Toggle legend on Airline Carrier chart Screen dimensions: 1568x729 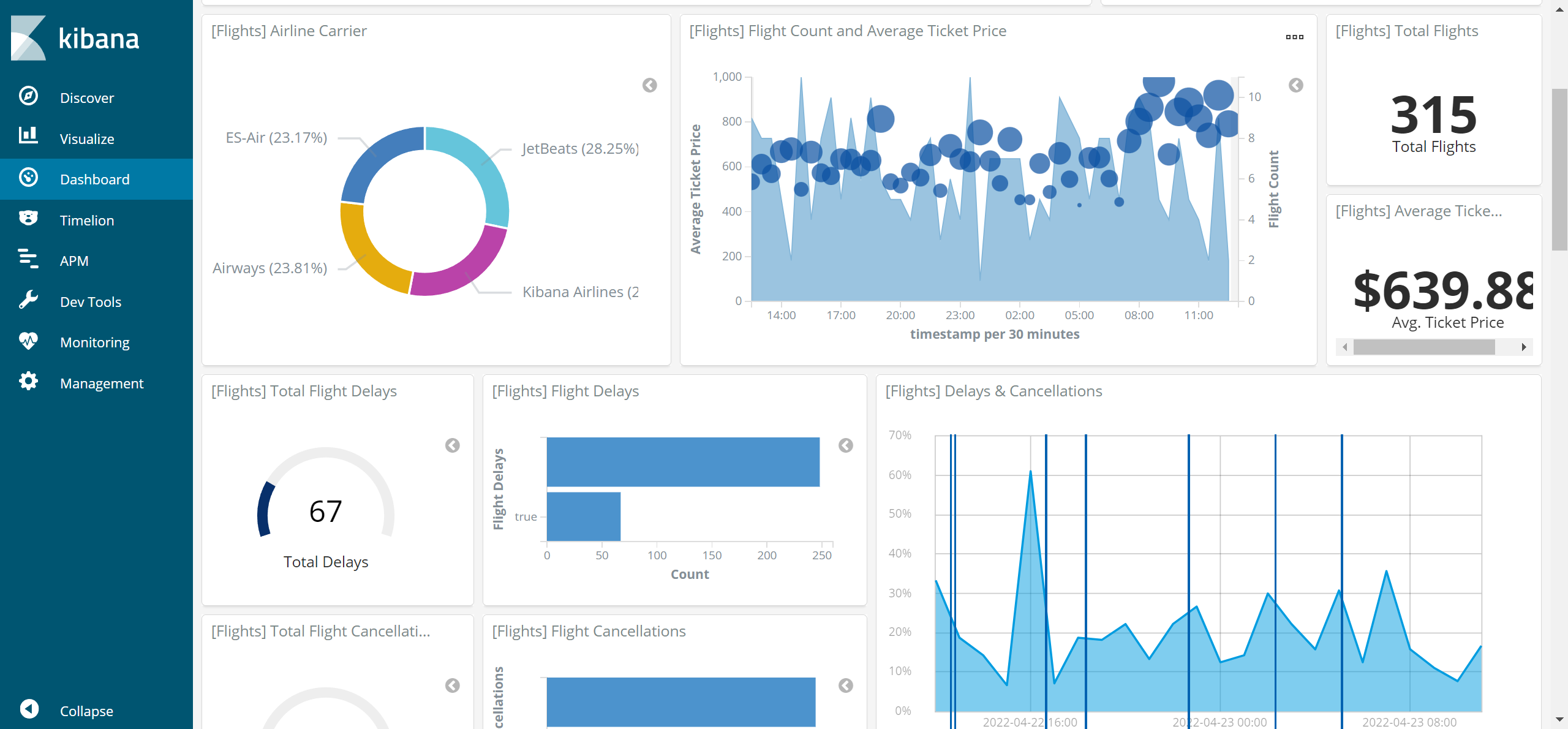(649, 85)
